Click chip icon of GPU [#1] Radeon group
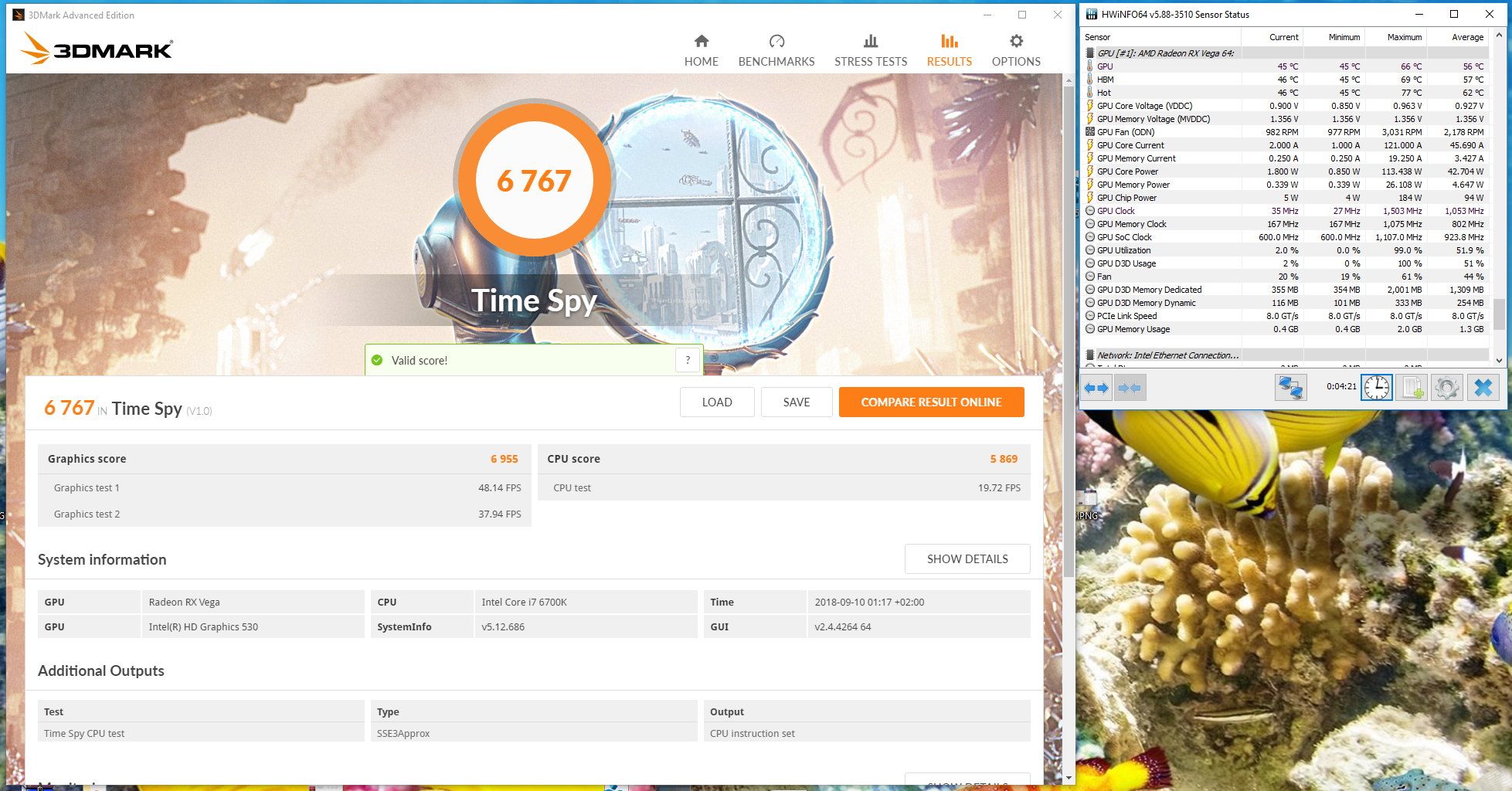 tap(1090, 53)
